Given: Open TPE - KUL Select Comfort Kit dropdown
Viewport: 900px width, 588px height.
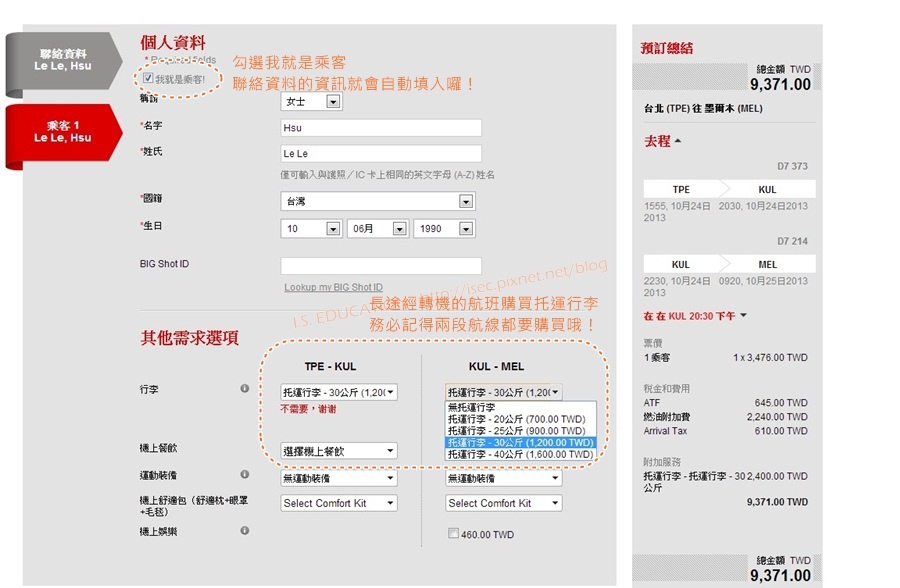Looking at the screenshot, I should click(339, 503).
